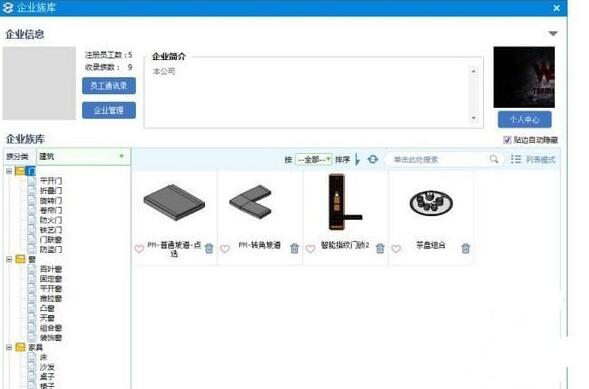Select 铁艺门 in the tree
The height and width of the screenshot is (389, 589).
pos(51,230)
